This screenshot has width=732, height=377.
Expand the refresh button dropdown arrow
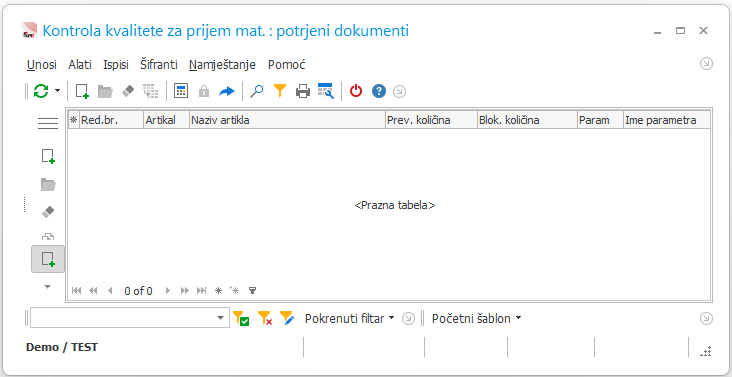(57, 91)
